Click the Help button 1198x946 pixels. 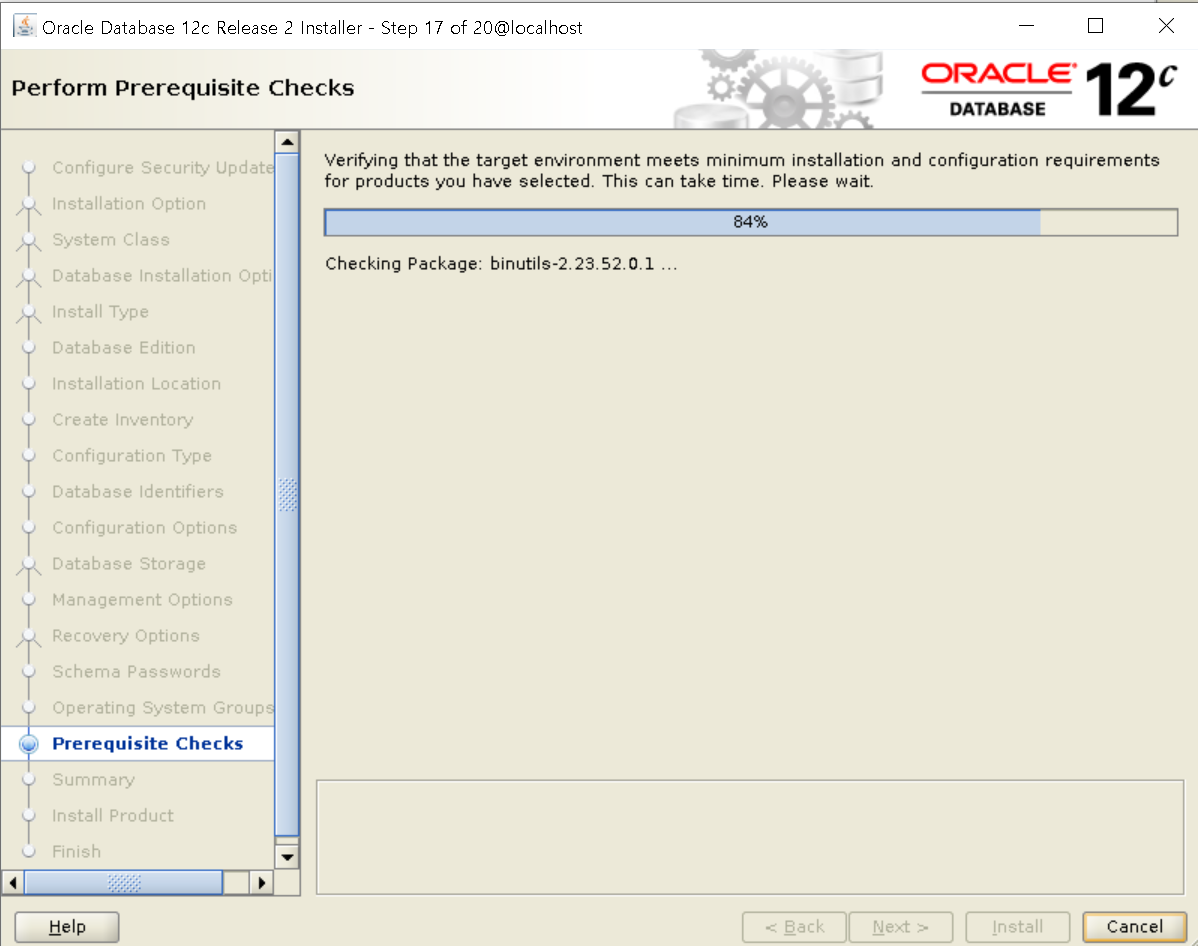pyautogui.click(x=66, y=927)
